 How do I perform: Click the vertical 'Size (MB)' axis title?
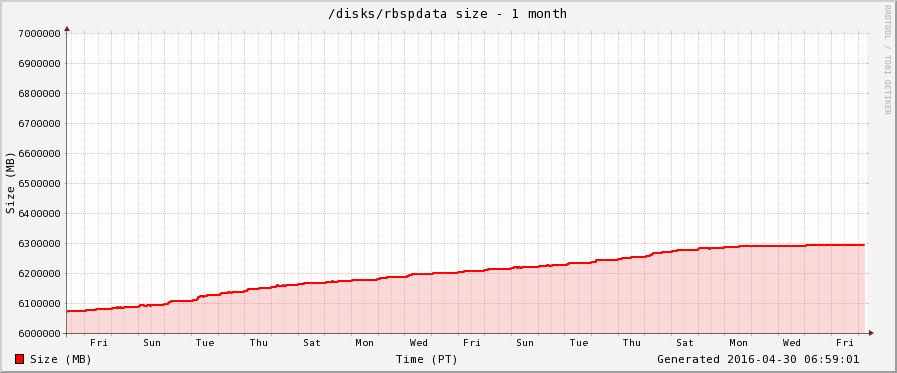tap(10, 183)
